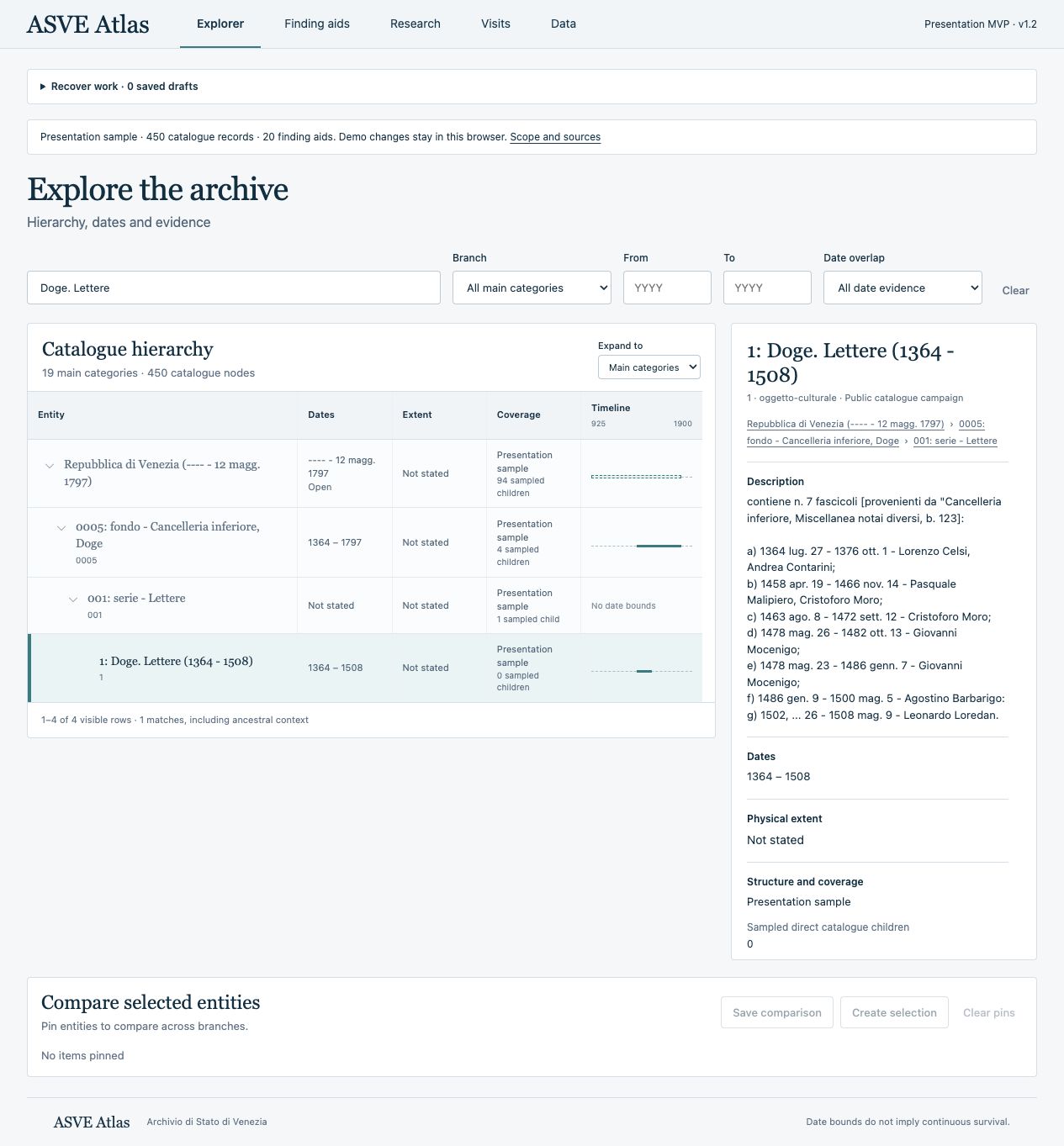Screen dimensions: 1064x1146
Task: Open the Scope and sources link
Action: tap(555, 137)
